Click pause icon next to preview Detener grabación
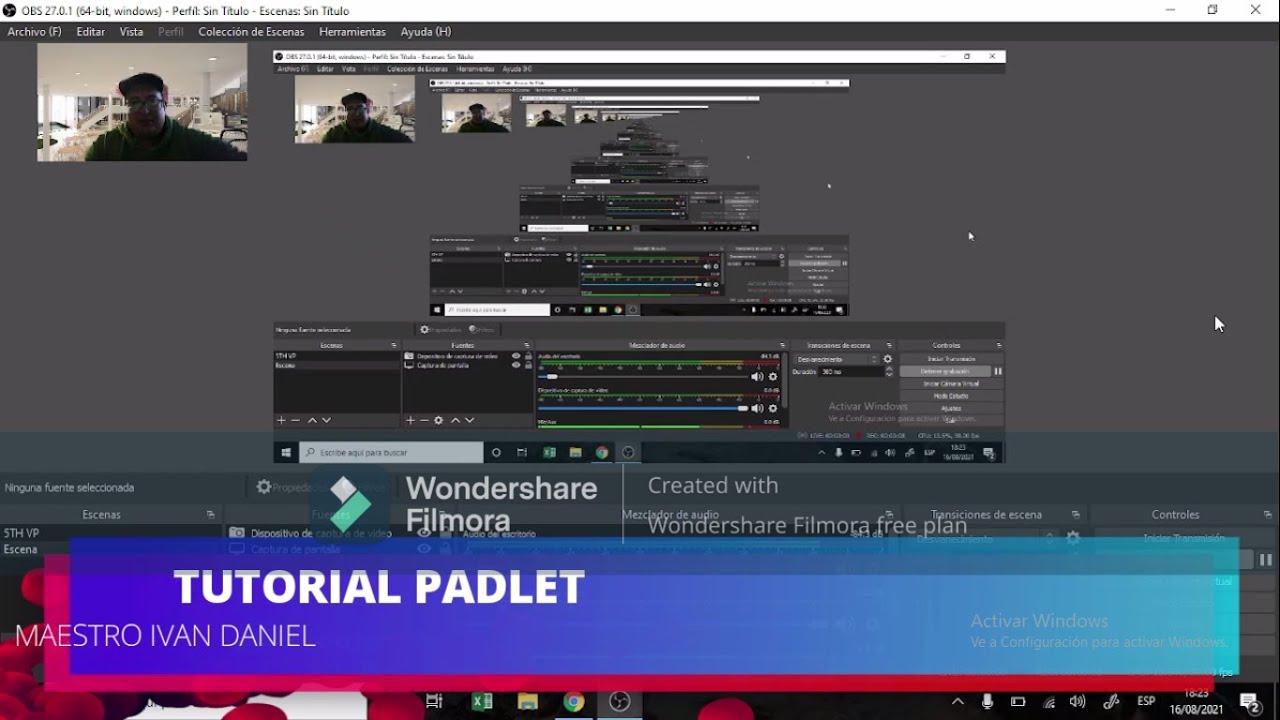This screenshot has width=1280, height=720. (998, 371)
